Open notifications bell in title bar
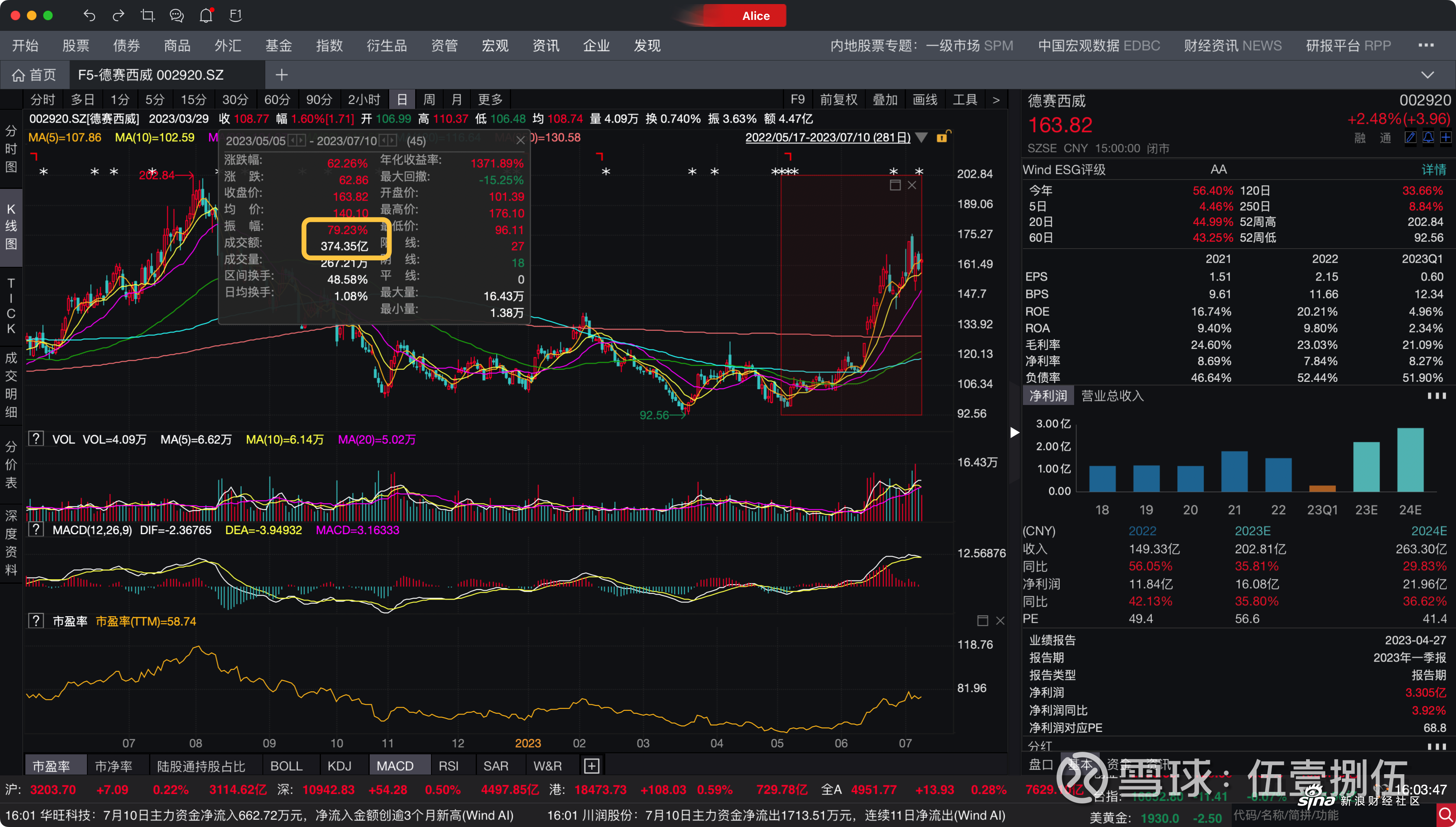 206,15
